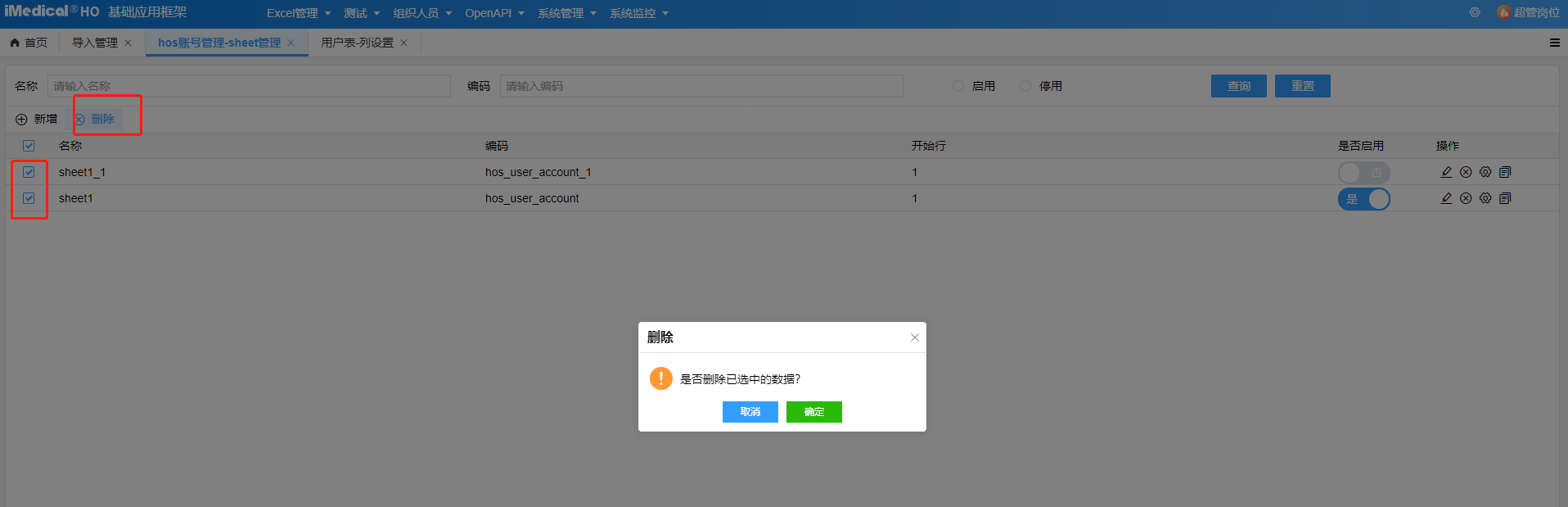This screenshot has height=507, width=1568.
Task: Close the 删除 dialog with the X
Action: [915, 337]
